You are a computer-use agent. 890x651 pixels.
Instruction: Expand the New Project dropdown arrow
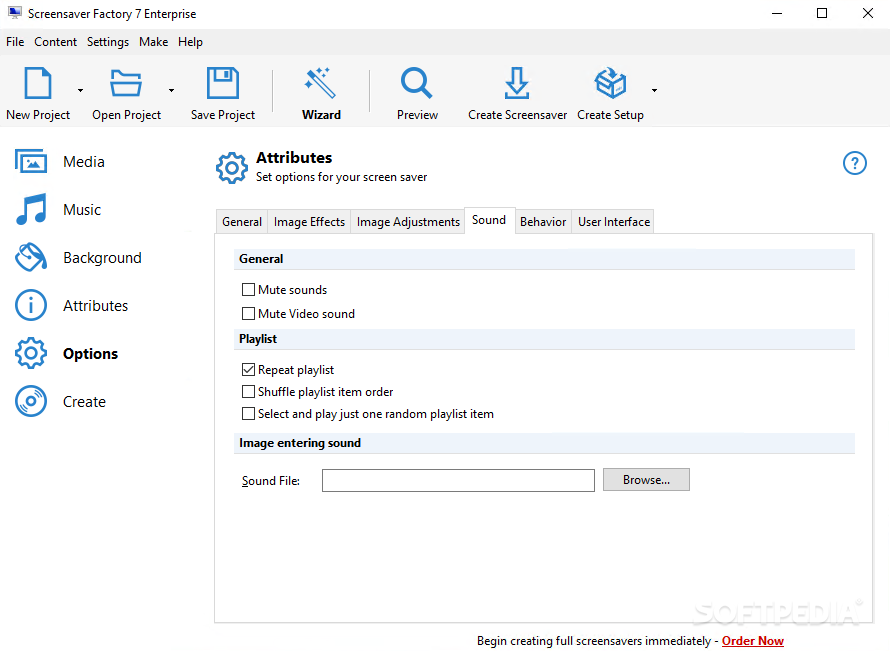point(80,90)
